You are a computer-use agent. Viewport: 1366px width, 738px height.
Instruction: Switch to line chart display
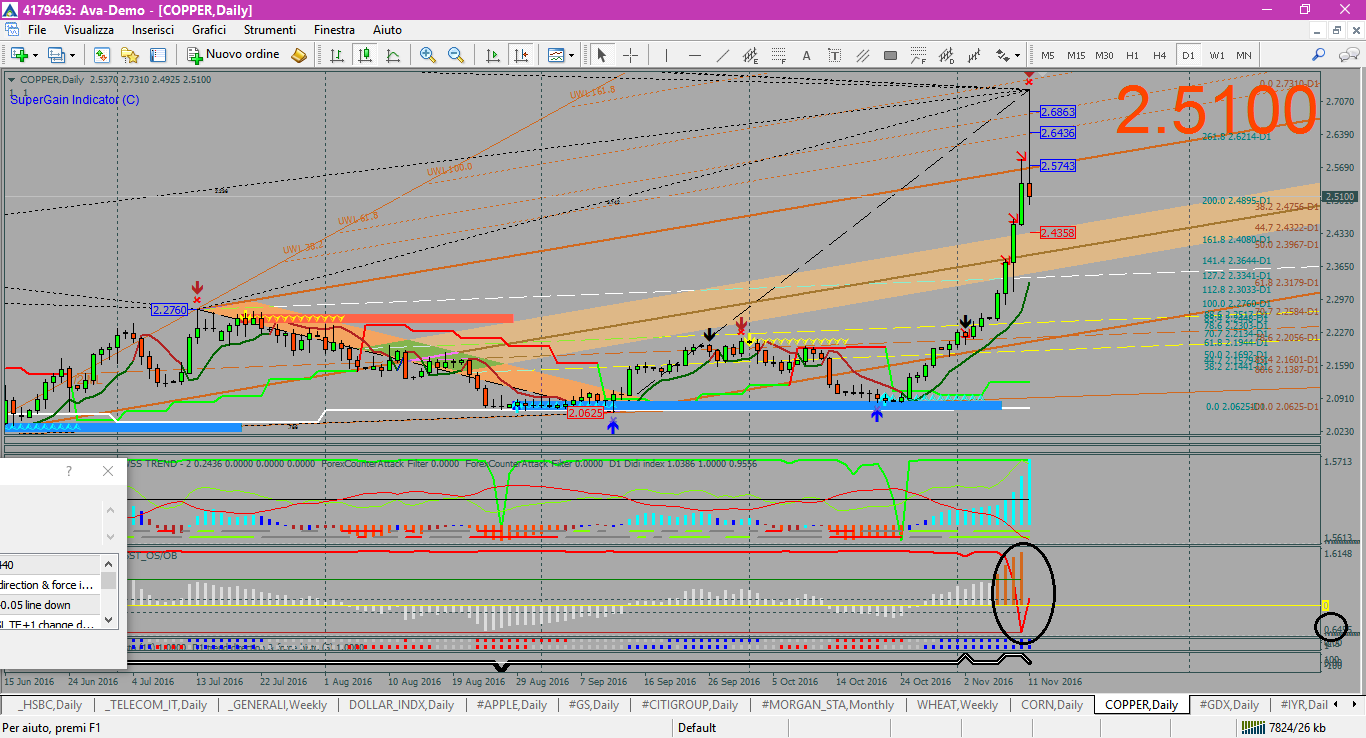pyautogui.click(x=393, y=55)
